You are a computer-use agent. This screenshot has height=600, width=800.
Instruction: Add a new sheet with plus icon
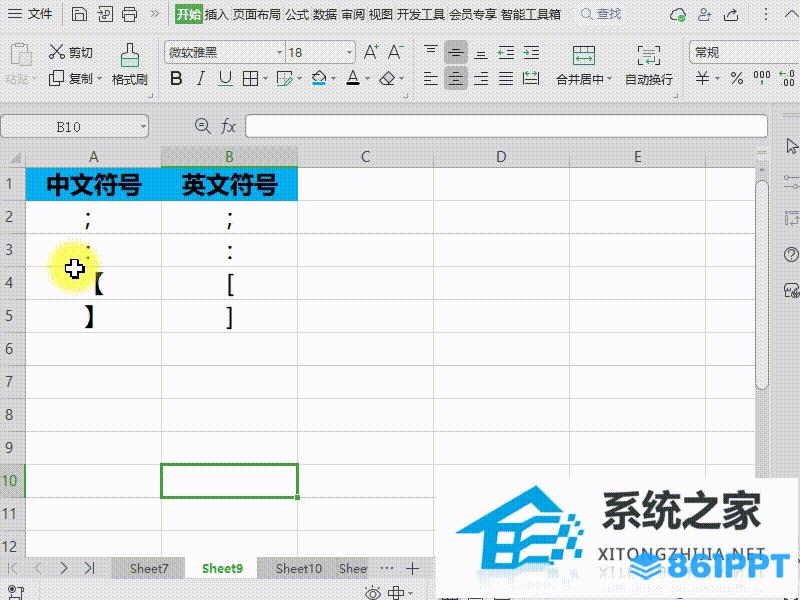[x=412, y=568]
